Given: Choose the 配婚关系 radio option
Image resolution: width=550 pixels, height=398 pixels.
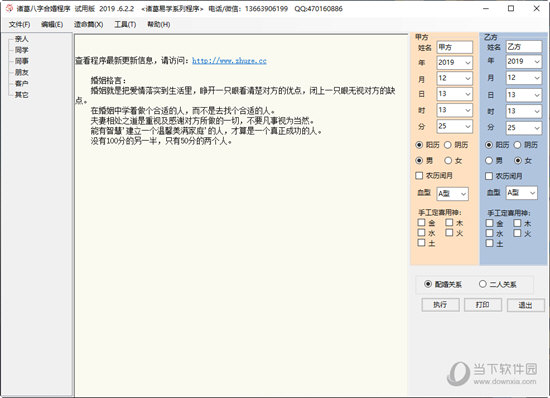Looking at the screenshot, I should click(x=428, y=284).
